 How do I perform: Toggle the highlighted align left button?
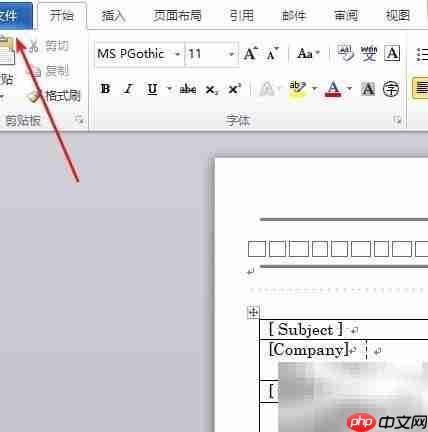tap(420, 88)
